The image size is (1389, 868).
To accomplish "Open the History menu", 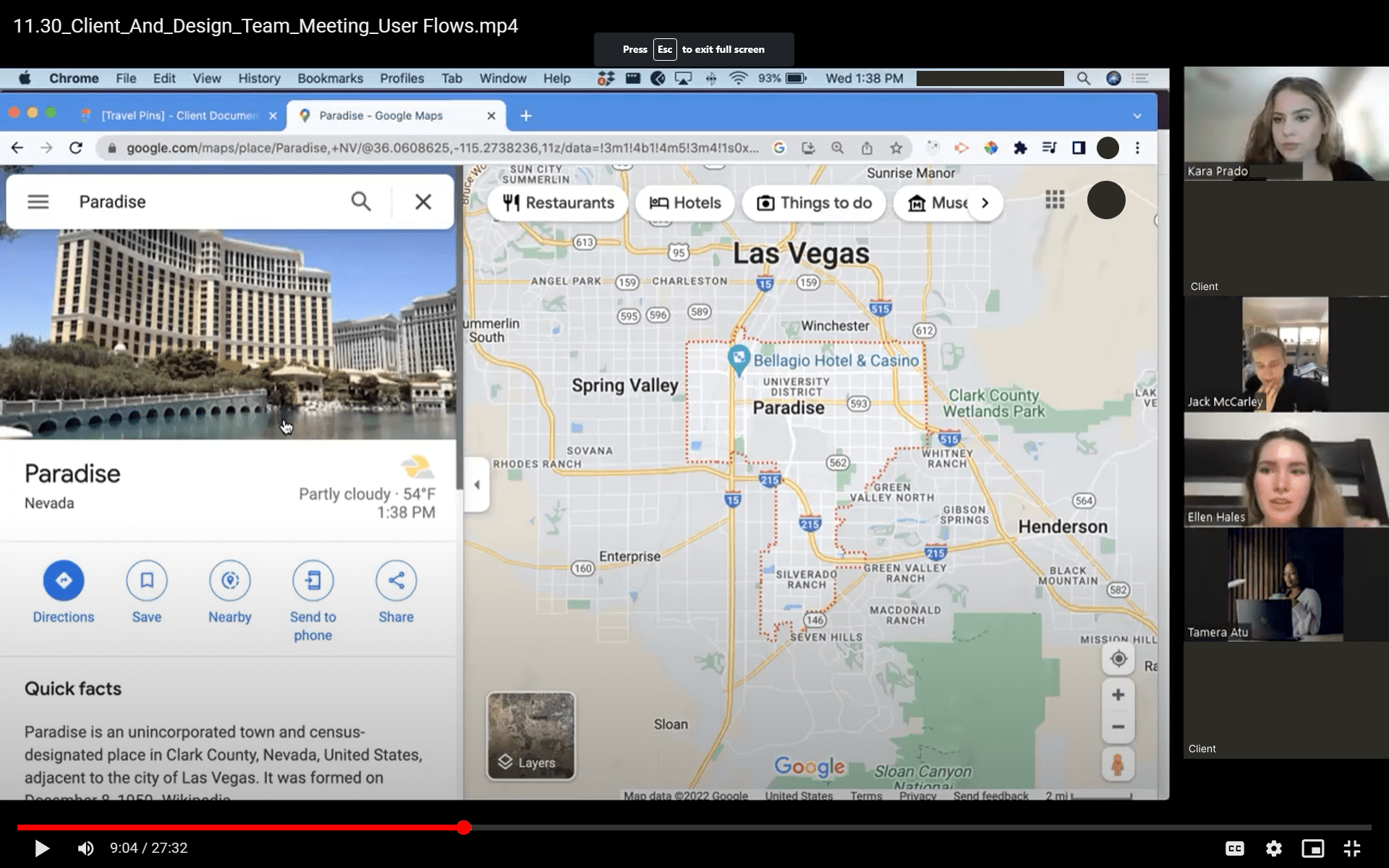I will [x=259, y=78].
